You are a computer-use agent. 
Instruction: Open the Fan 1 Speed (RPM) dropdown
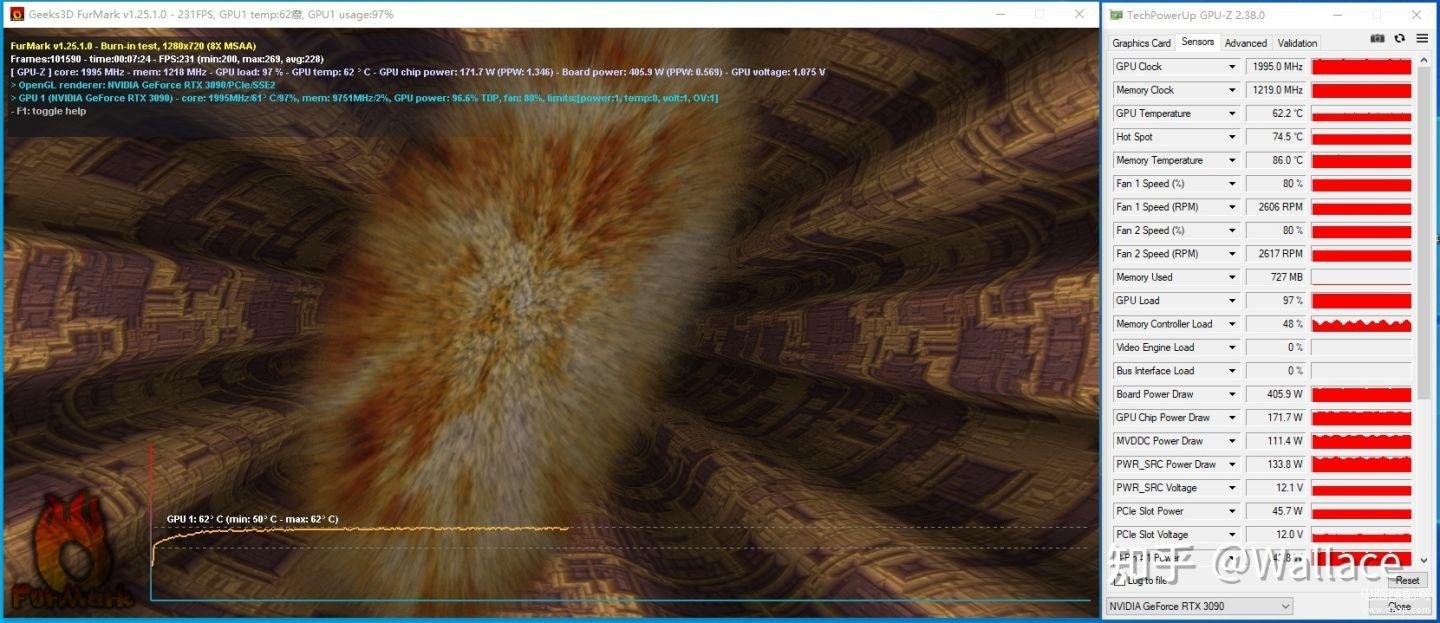1232,207
